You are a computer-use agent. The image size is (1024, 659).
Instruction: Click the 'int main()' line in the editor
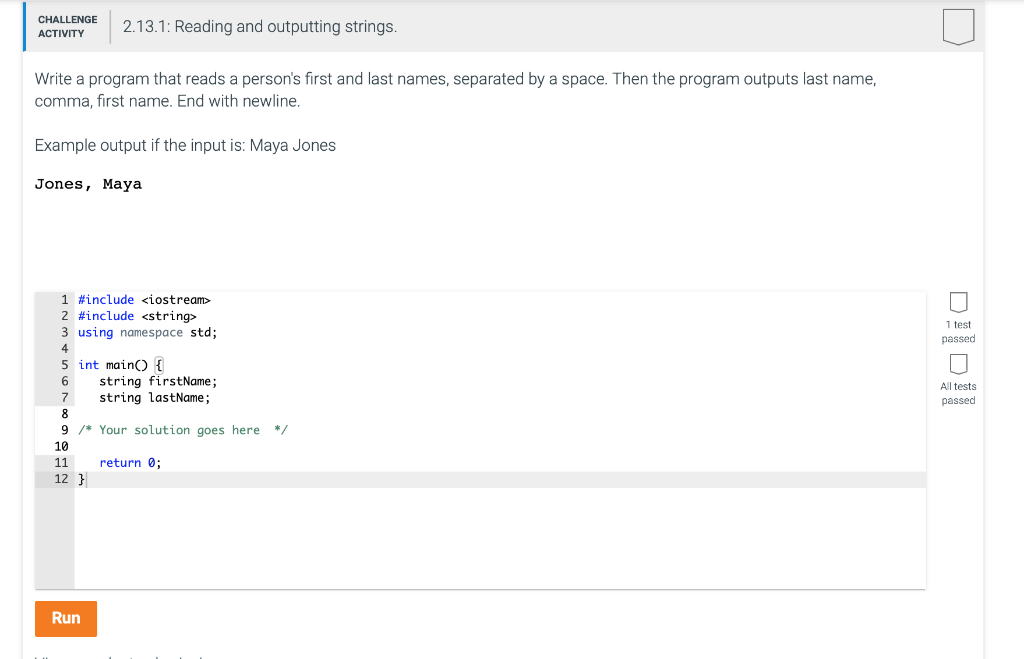(x=122, y=364)
